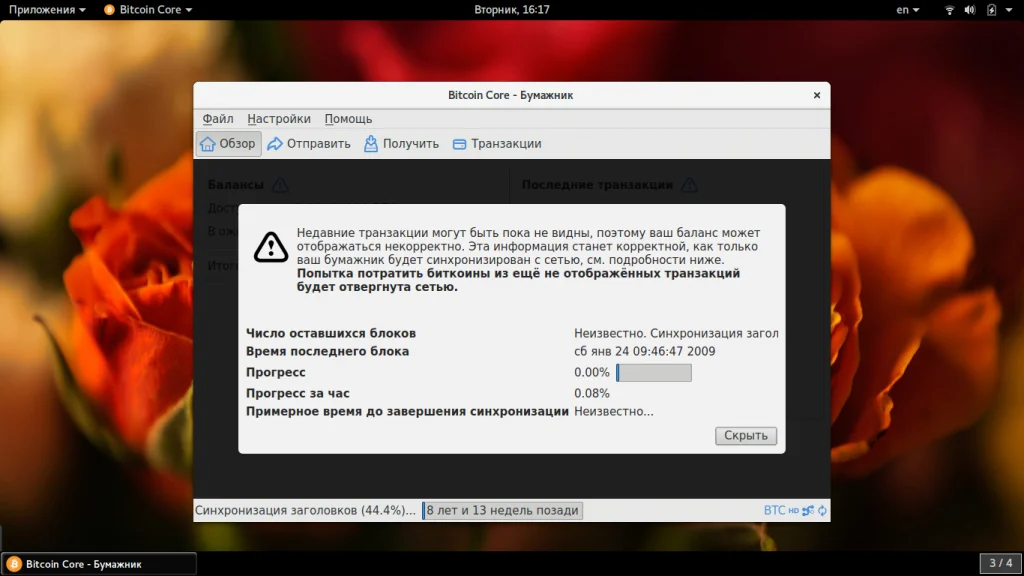Viewport: 1024px width, 576px height.
Task: Click the Отправить arrow icon
Action: point(275,144)
